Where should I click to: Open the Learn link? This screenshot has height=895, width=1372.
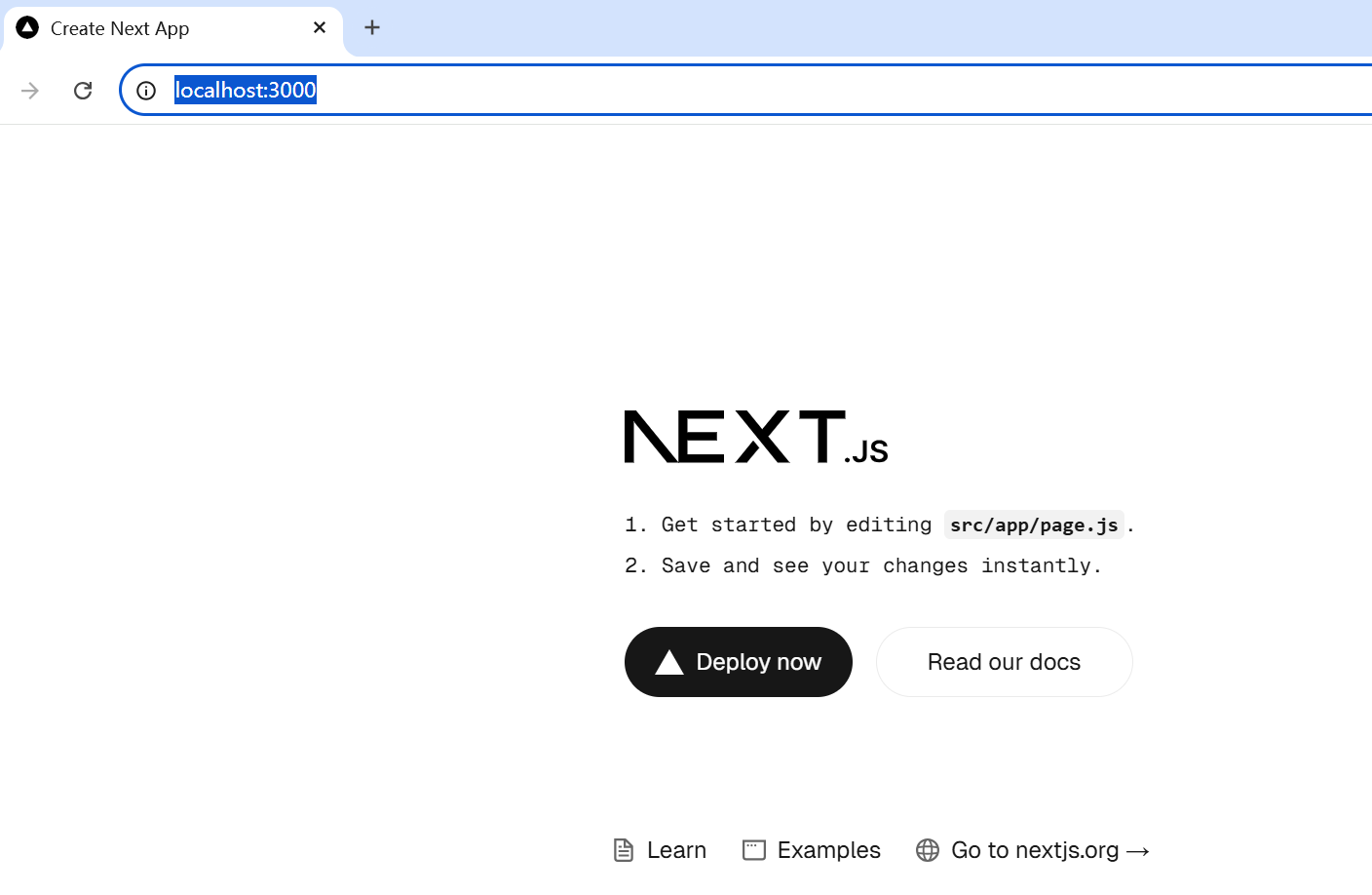point(660,850)
